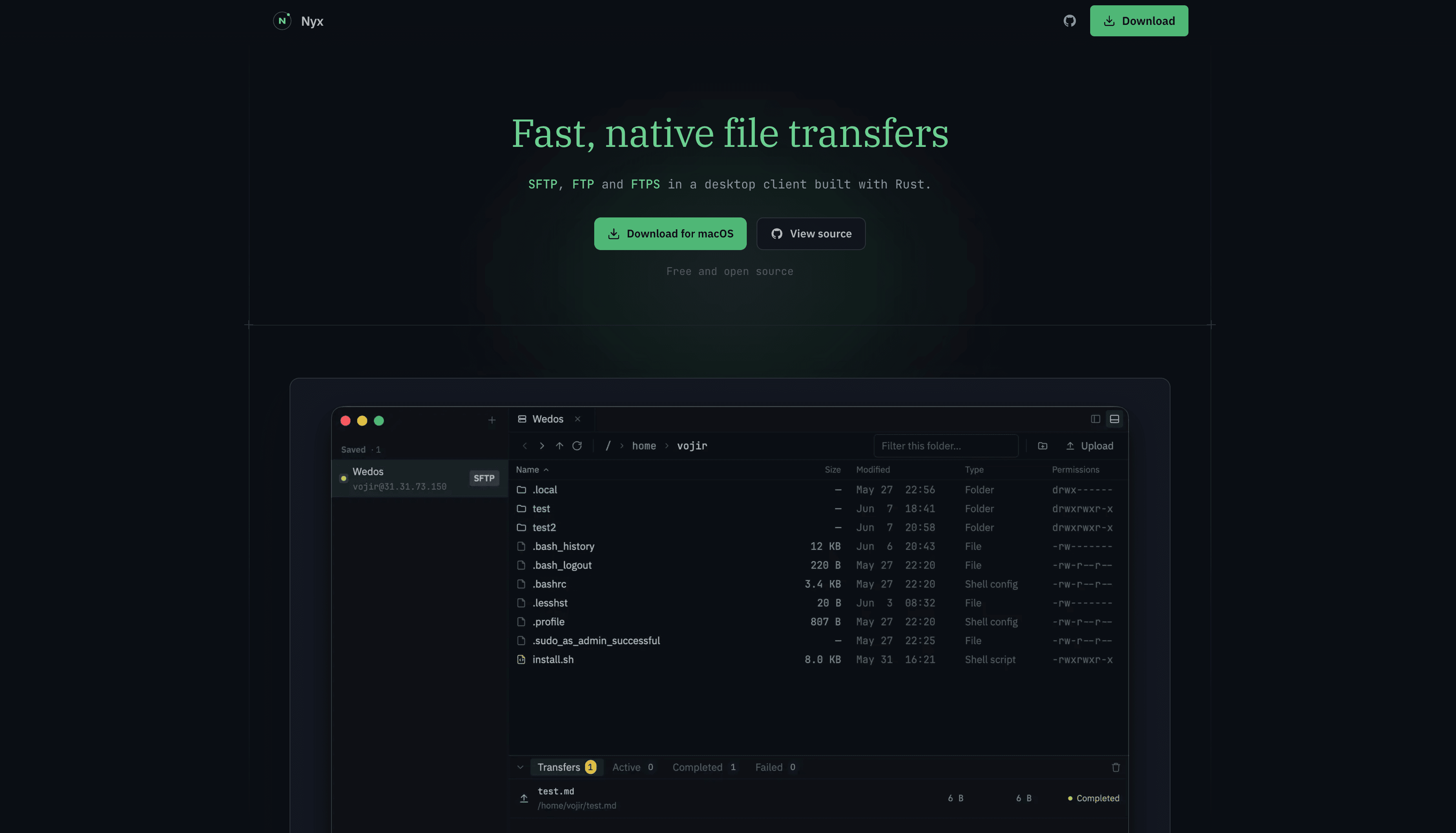Go forward with the right chevron
This screenshot has width=1456, height=833.
542,446
